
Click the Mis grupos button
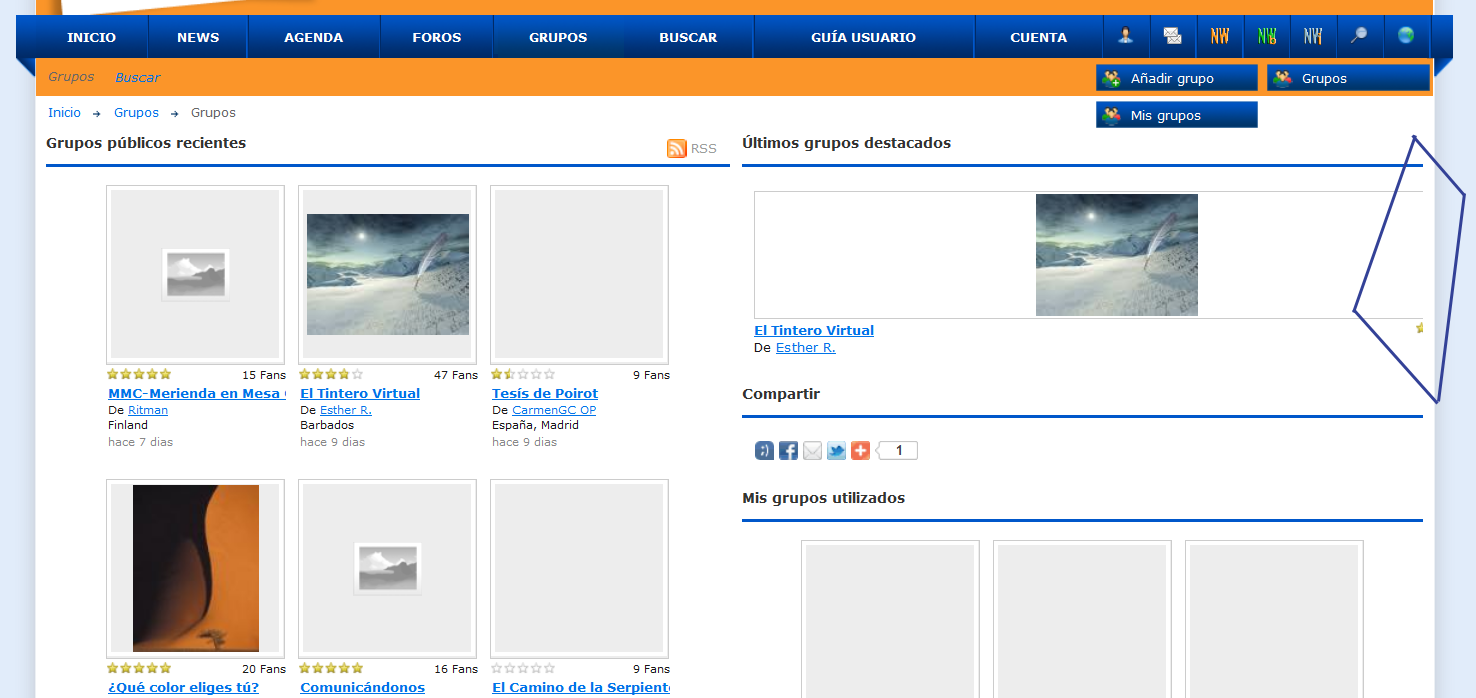click(1177, 115)
